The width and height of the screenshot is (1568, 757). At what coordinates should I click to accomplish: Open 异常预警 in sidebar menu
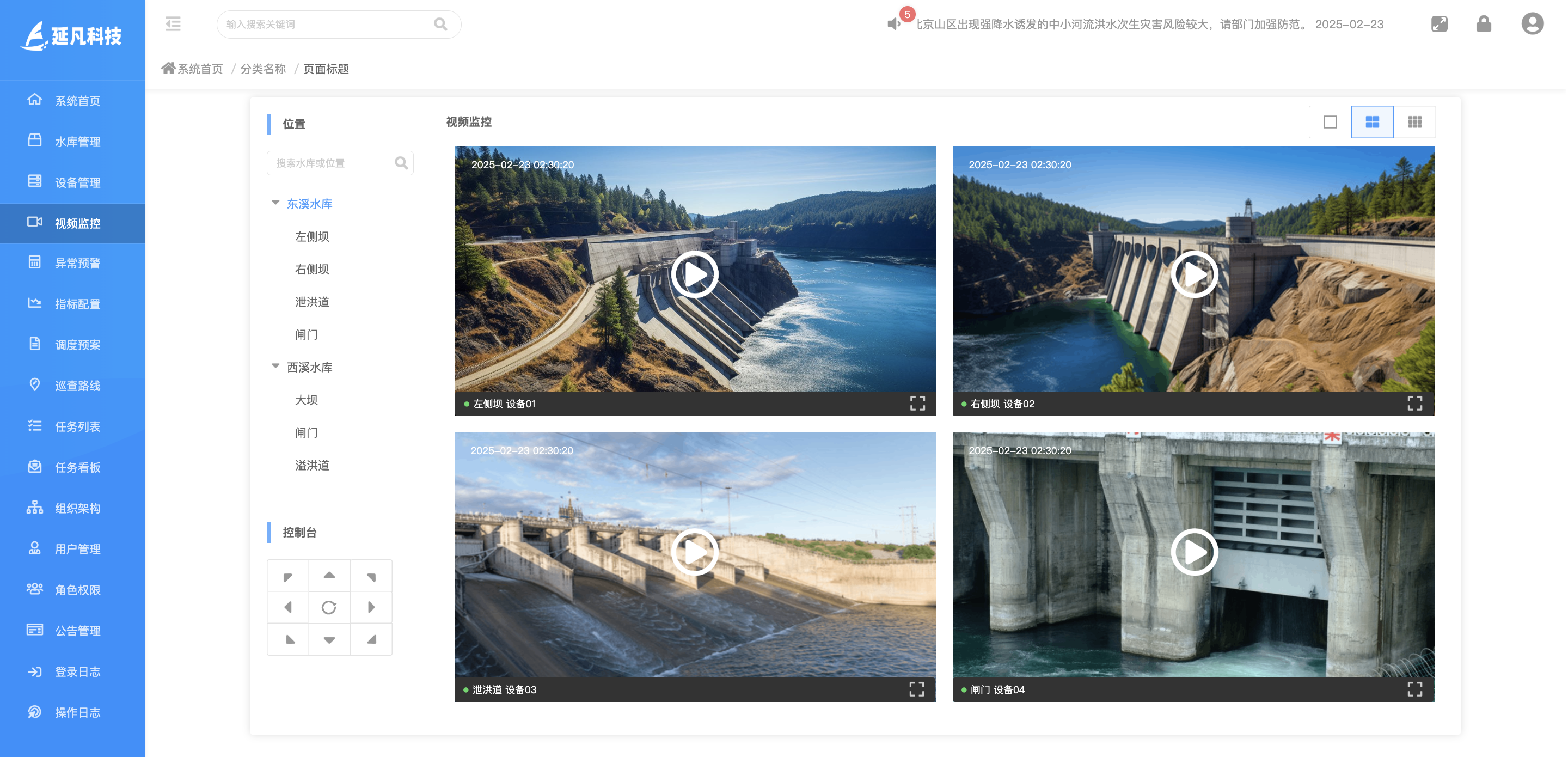point(77,263)
